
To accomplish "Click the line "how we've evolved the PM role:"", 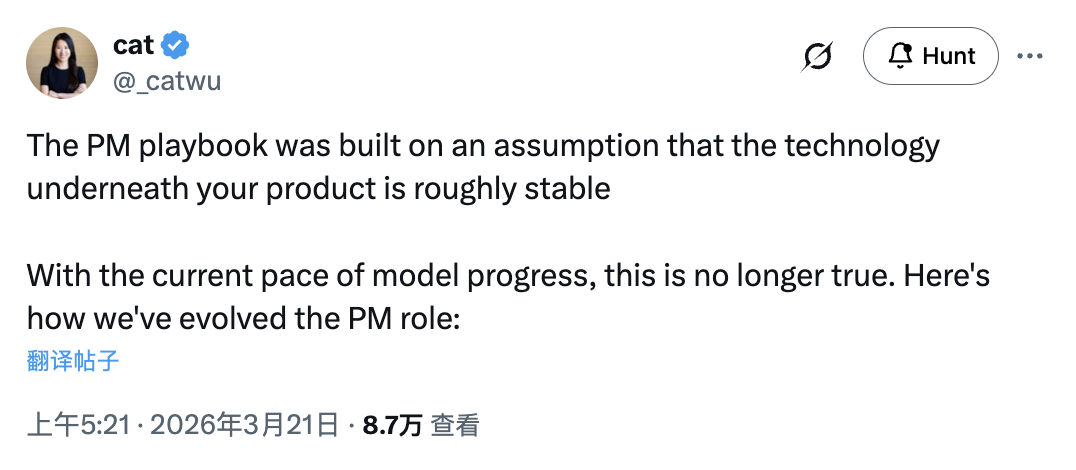I will point(243,319).
